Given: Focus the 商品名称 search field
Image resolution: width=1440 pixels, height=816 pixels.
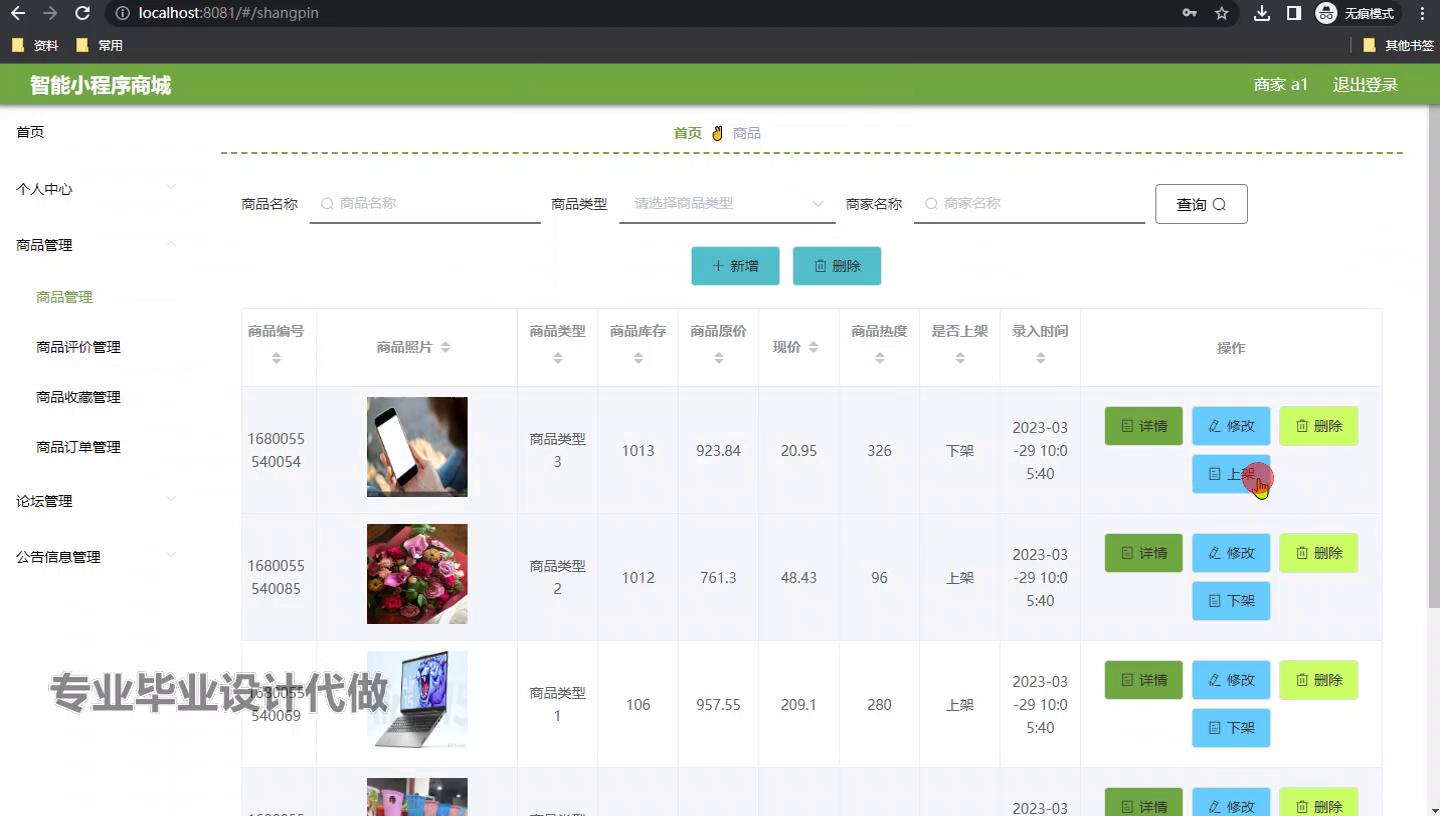Looking at the screenshot, I should (x=425, y=203).
